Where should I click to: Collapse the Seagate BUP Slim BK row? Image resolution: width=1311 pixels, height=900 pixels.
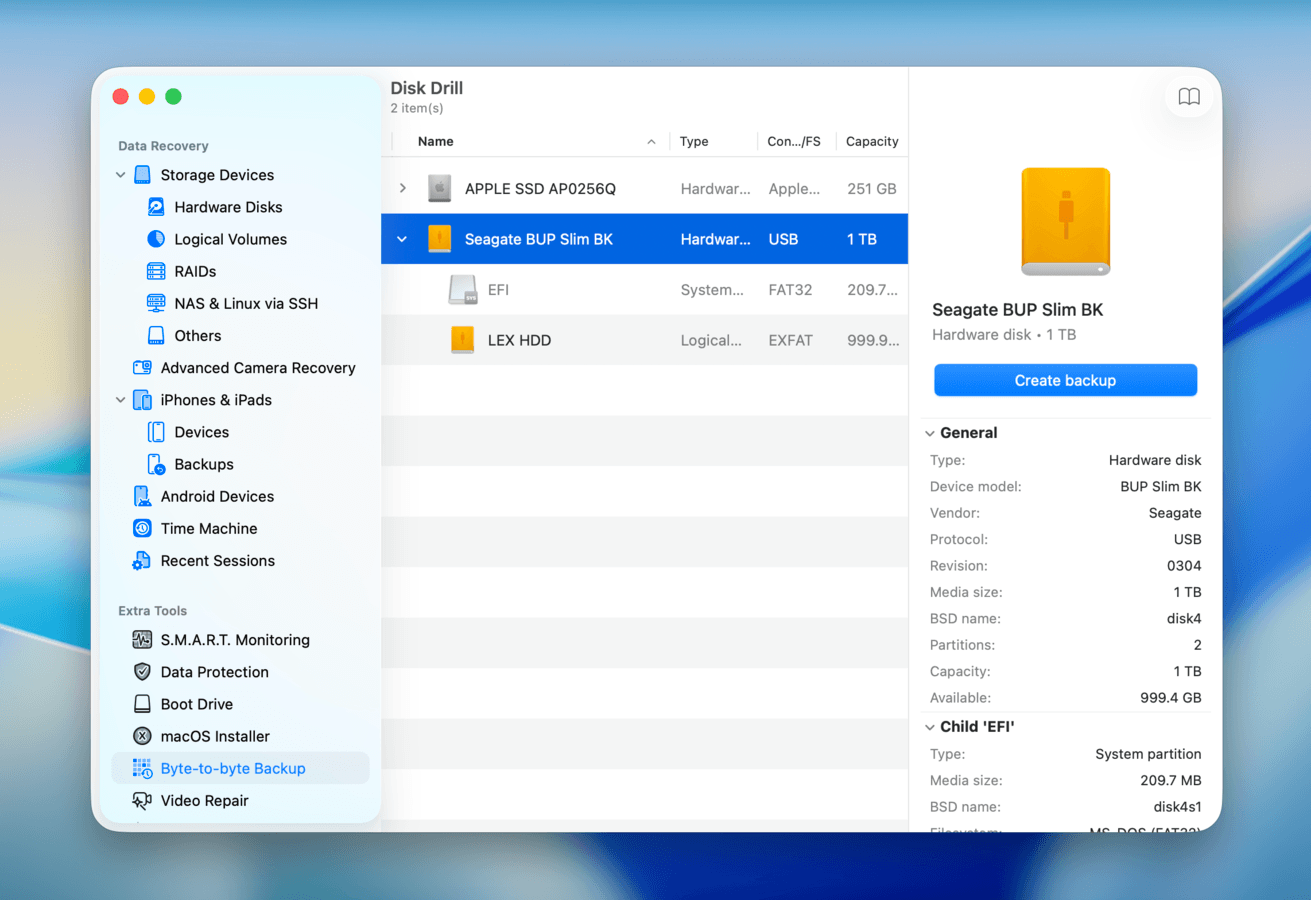click(403, 238)
